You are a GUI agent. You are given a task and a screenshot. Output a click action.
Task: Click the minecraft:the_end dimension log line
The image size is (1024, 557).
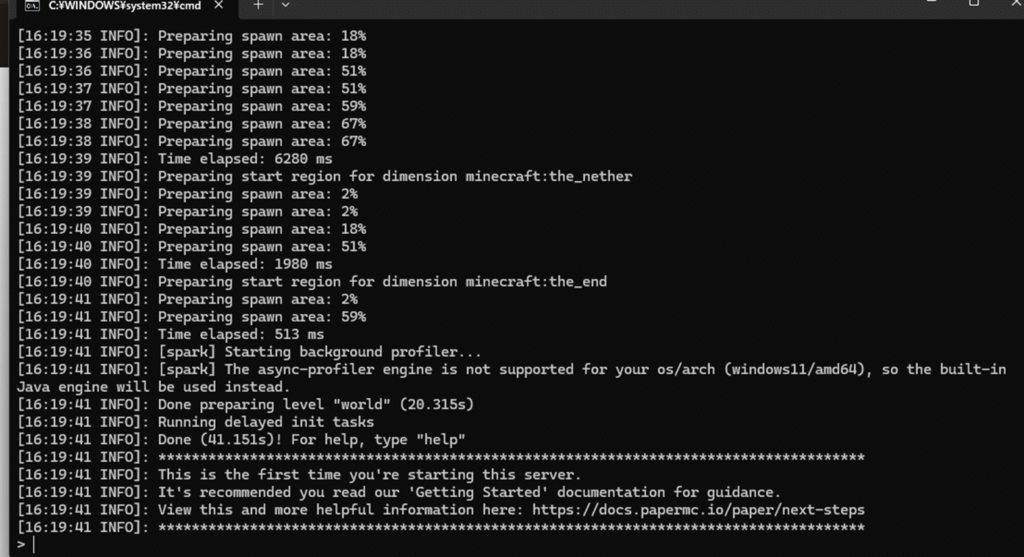point(312,281)
